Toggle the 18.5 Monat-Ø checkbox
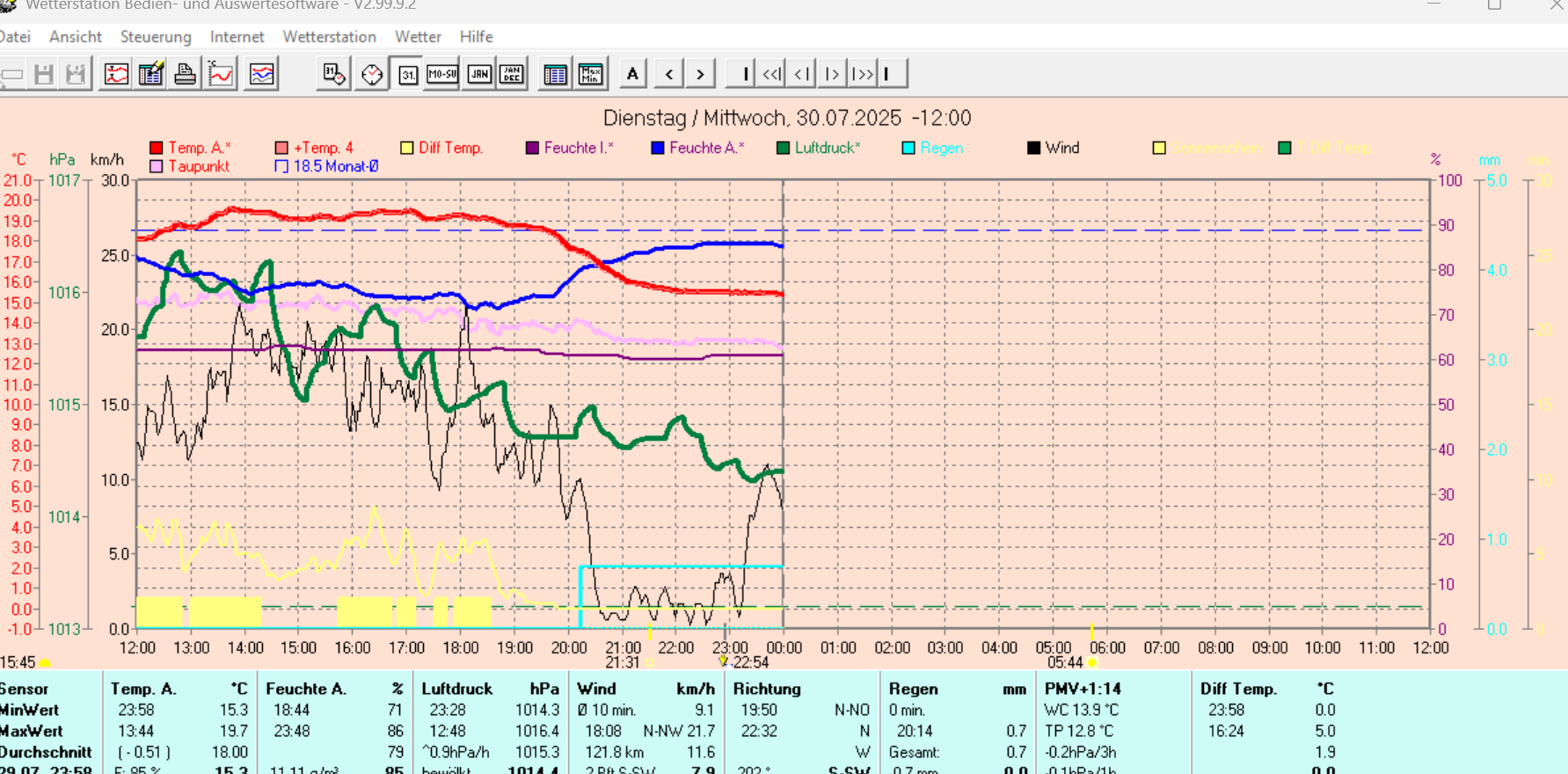Image resolution: width=1568 pixels, height=774 pixels. 281,166
